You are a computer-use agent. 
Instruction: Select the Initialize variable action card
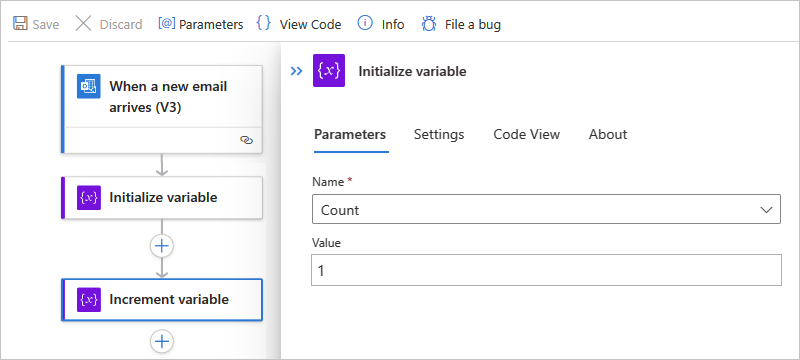coord(162,198)
